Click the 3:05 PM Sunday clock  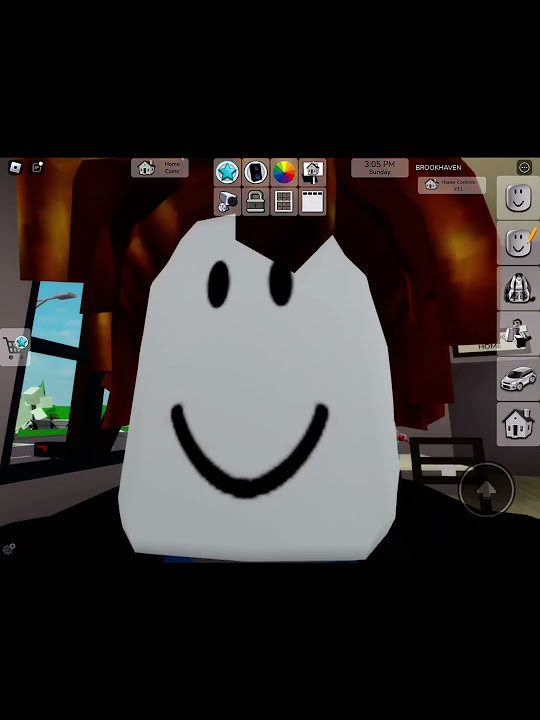(380, 168)
